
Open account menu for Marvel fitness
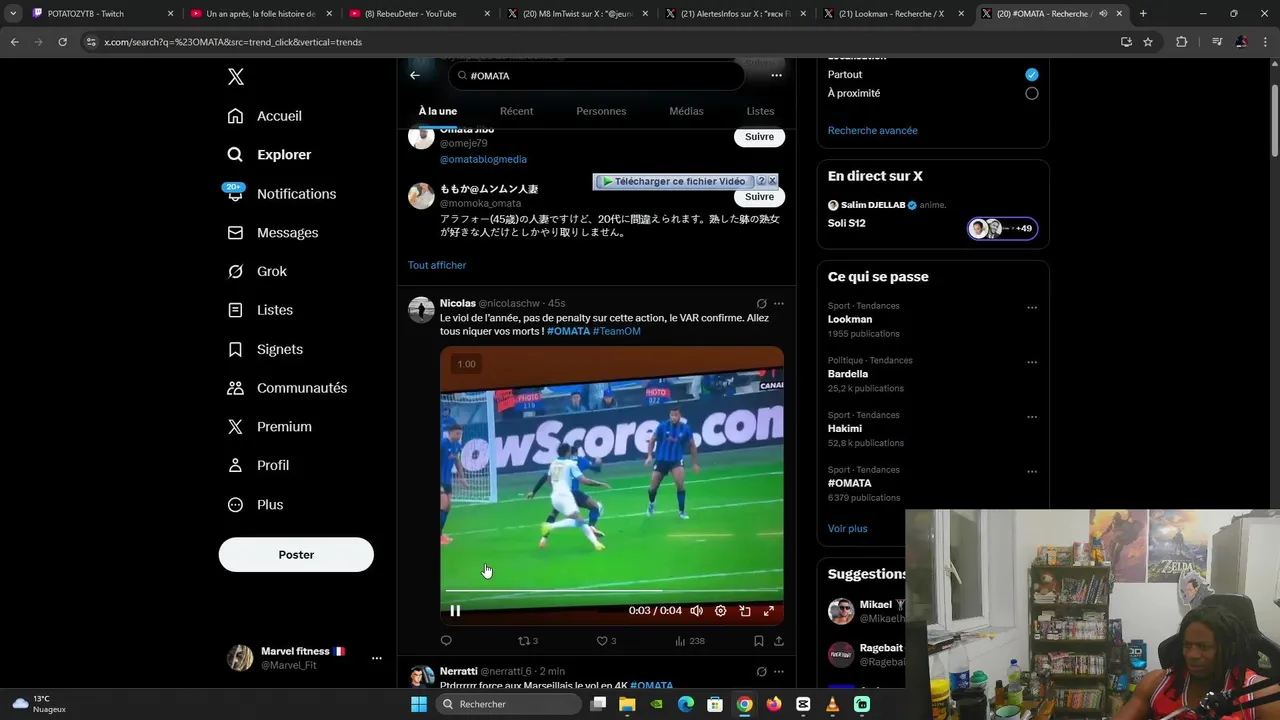(376, 659)
